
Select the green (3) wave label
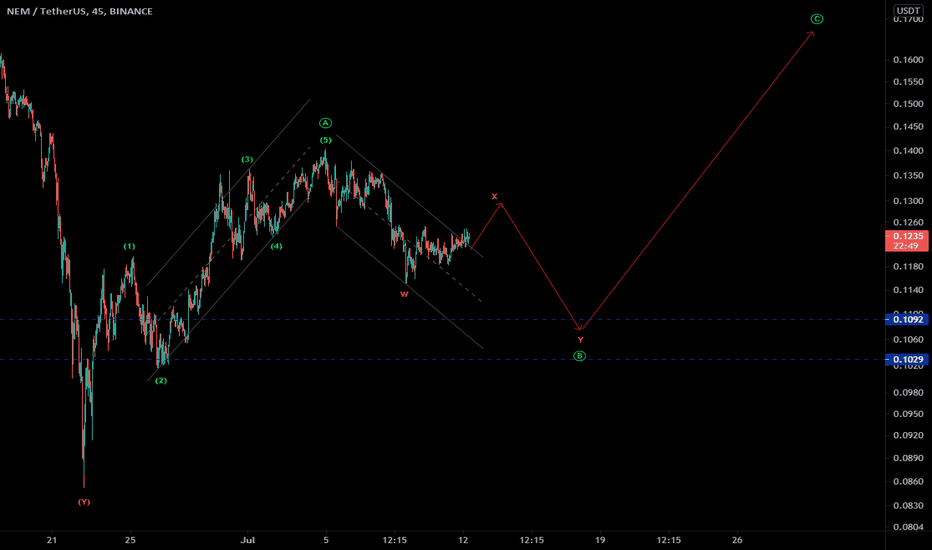click(247, 159)
